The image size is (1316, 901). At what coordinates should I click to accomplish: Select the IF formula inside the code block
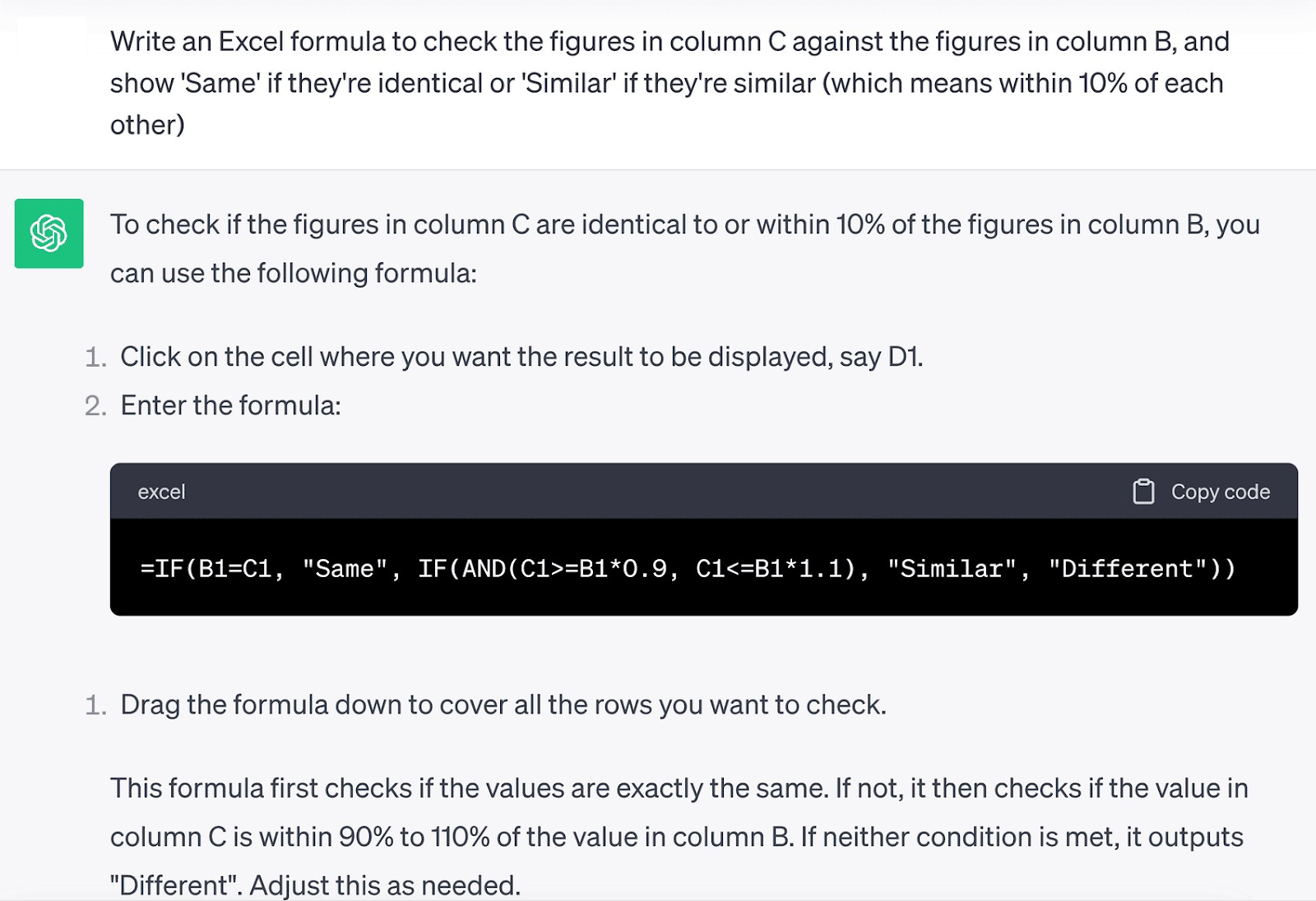click(687, 567)
